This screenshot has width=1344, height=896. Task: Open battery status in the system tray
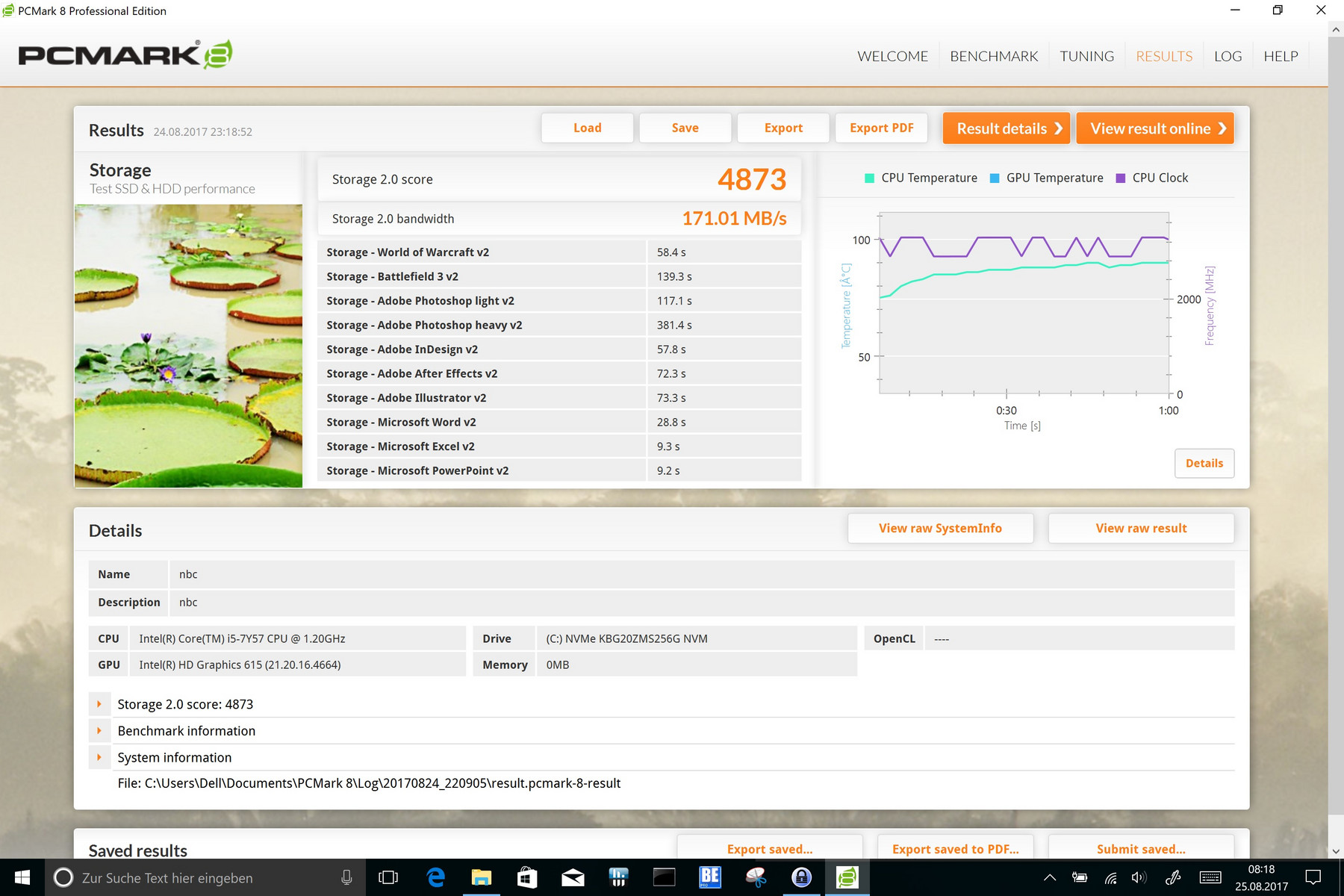pos(1080,877)
